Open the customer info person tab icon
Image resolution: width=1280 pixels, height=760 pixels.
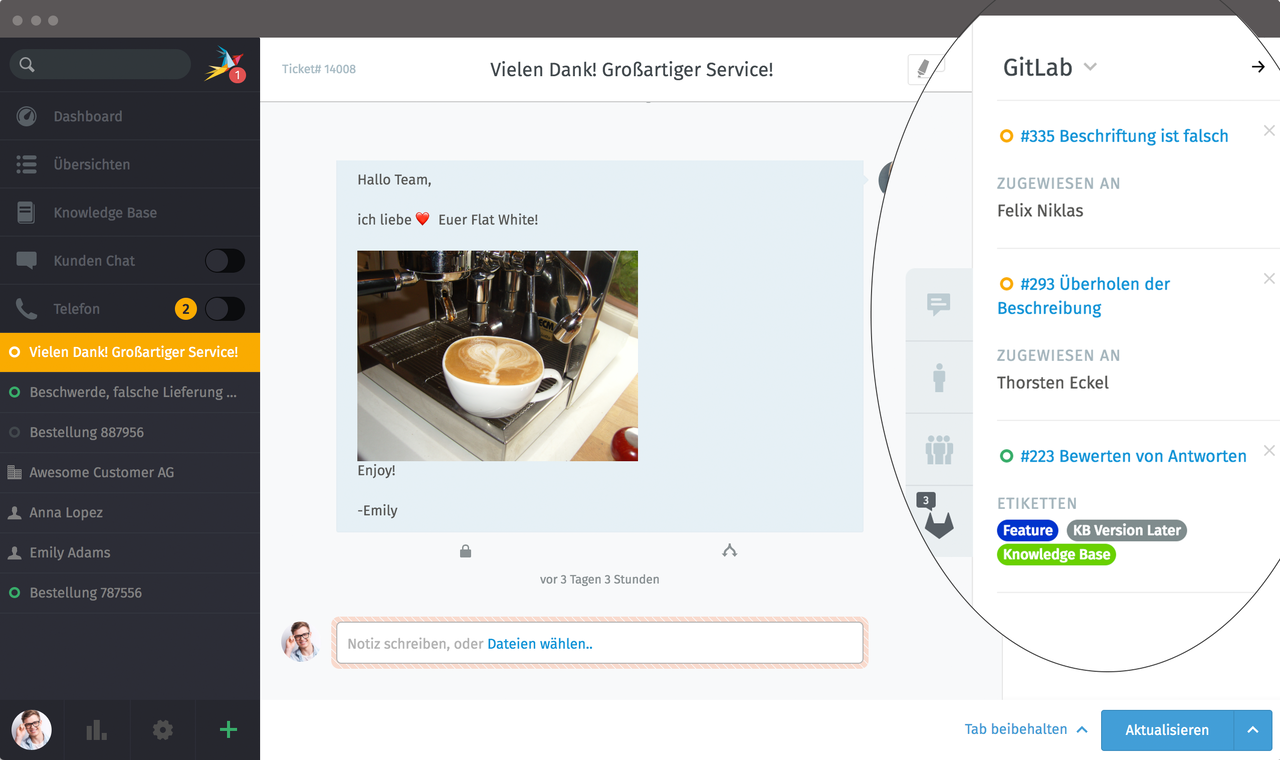[x=939, y=377]
